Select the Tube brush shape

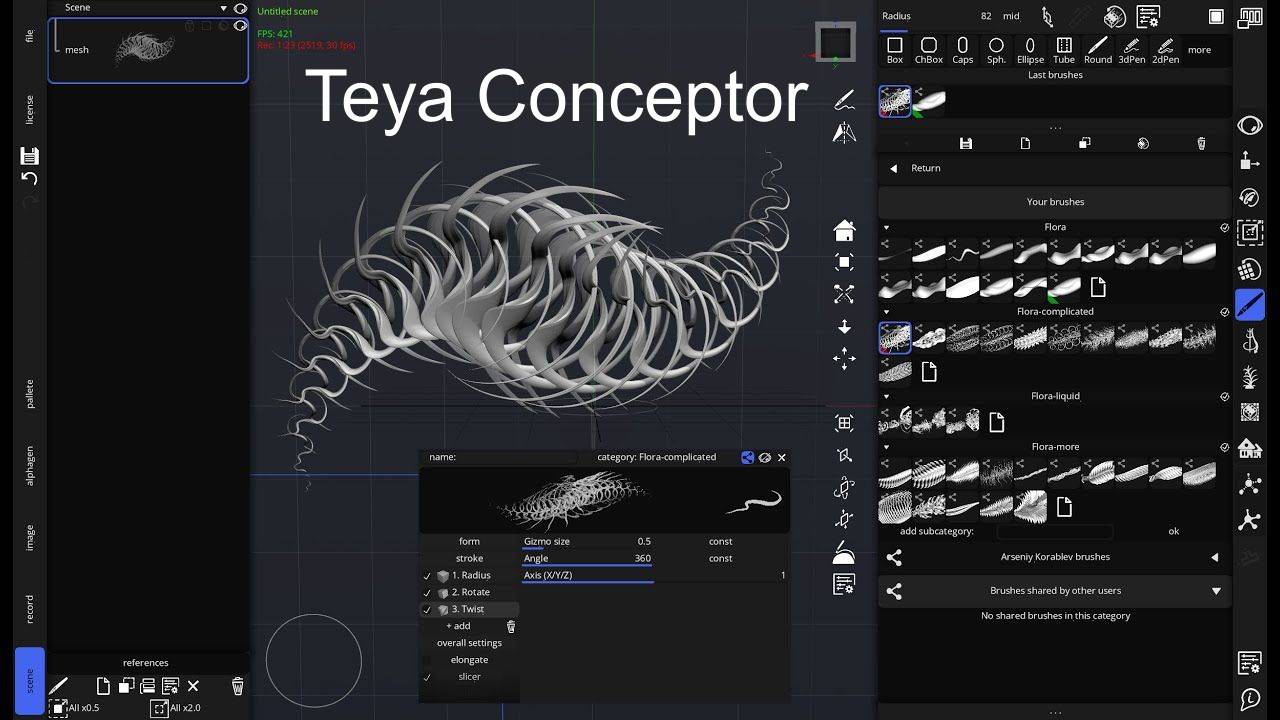(x=1063, y=50)
